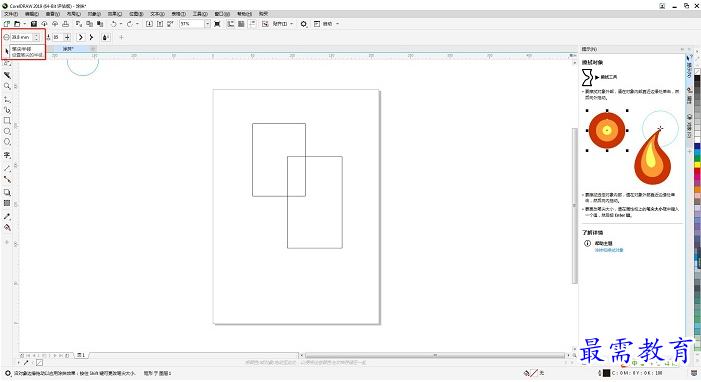Open the Object menu (对象)
Screen dimensions: 701x382
click(94, 14)
